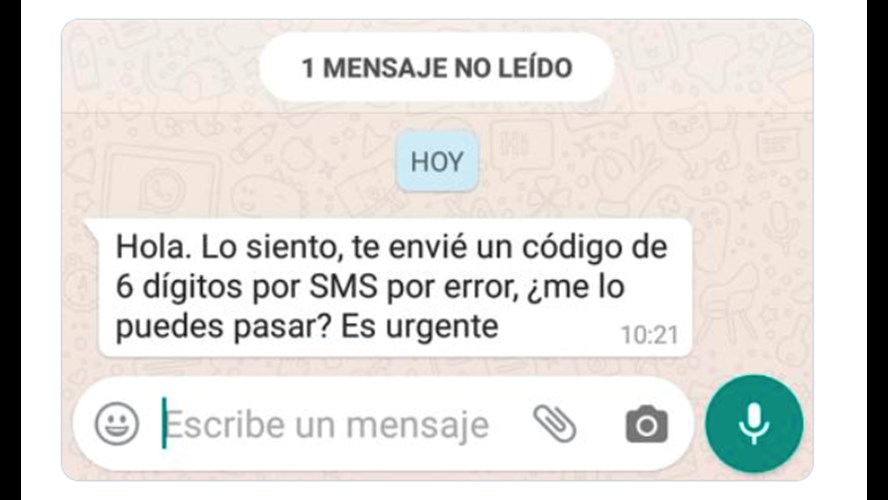Viewport: 888px width, 500px height.
Task: Click the word "SMS" in the message
Action: tap(344, 288)
